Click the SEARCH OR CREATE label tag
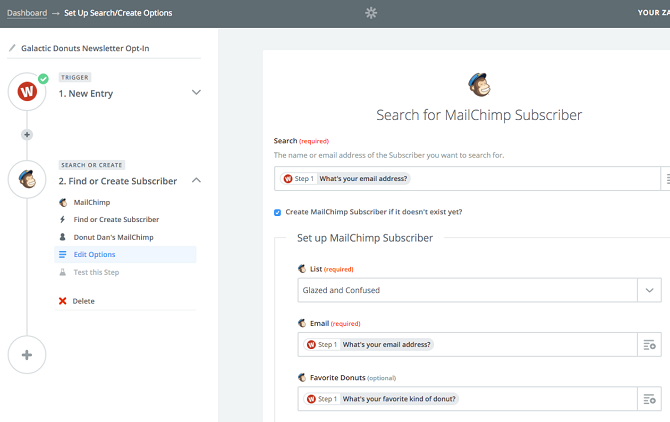The height and width of the screenshot is (422, 670). (x=91, y=165)
